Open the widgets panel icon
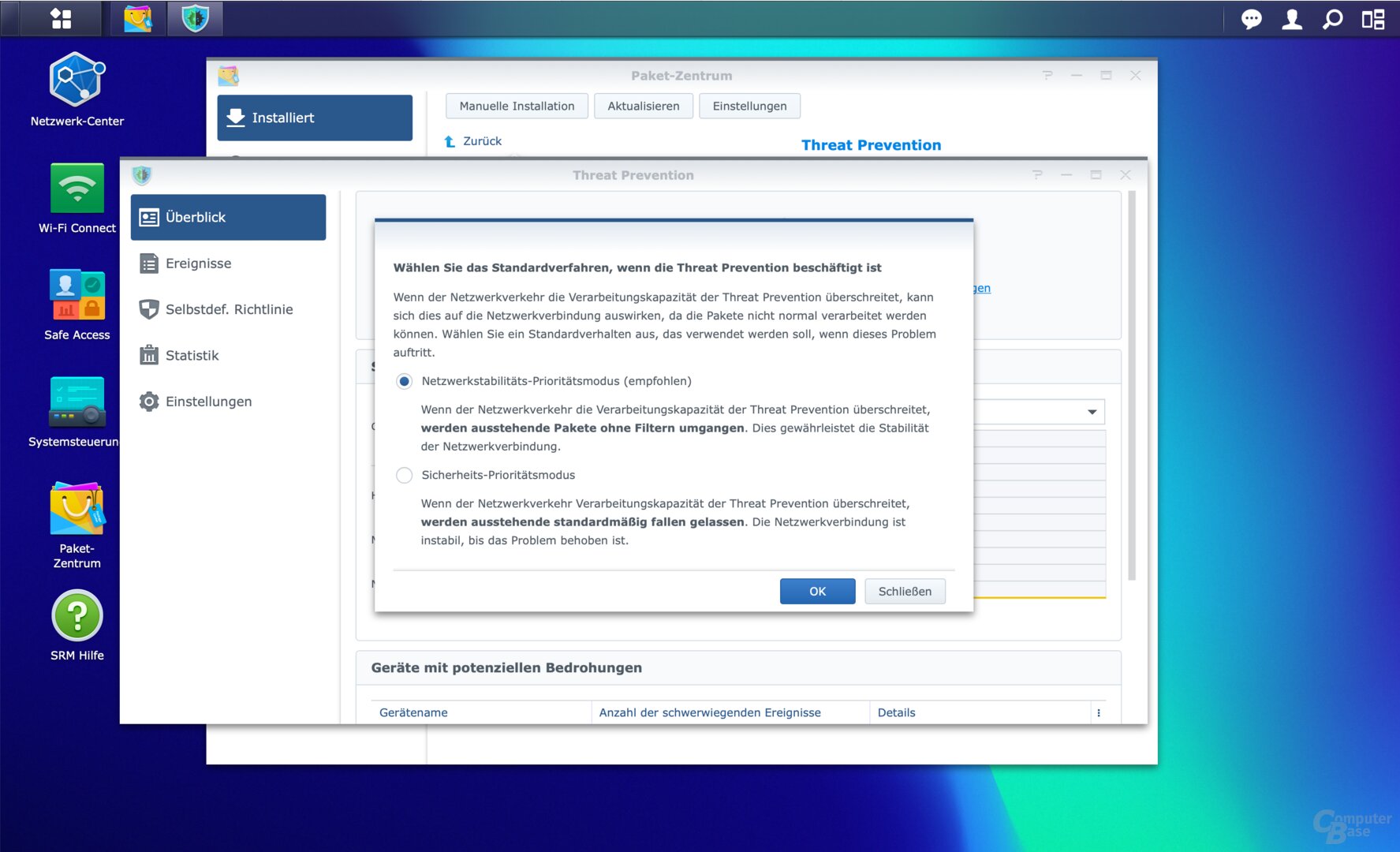1400x852 pixels. 1373,19
